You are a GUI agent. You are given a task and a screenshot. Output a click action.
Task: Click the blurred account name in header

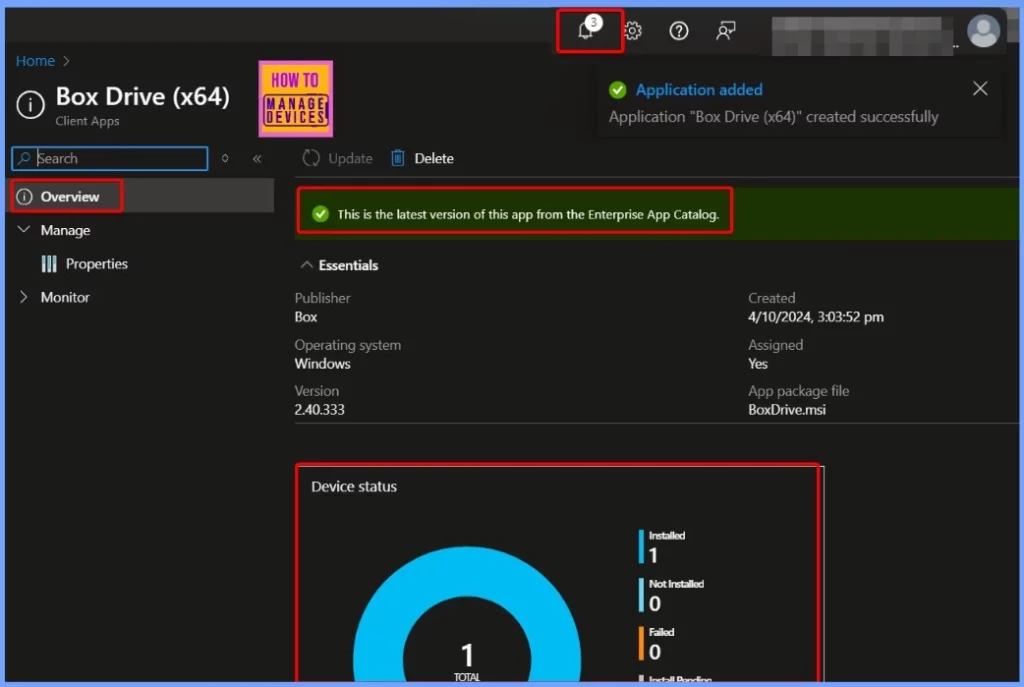861,36
